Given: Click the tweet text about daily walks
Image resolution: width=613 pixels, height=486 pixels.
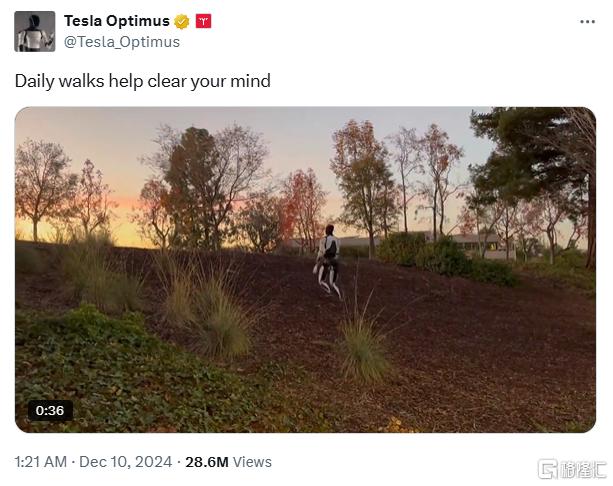Looking at the screenshot, I should pos(143,81).
